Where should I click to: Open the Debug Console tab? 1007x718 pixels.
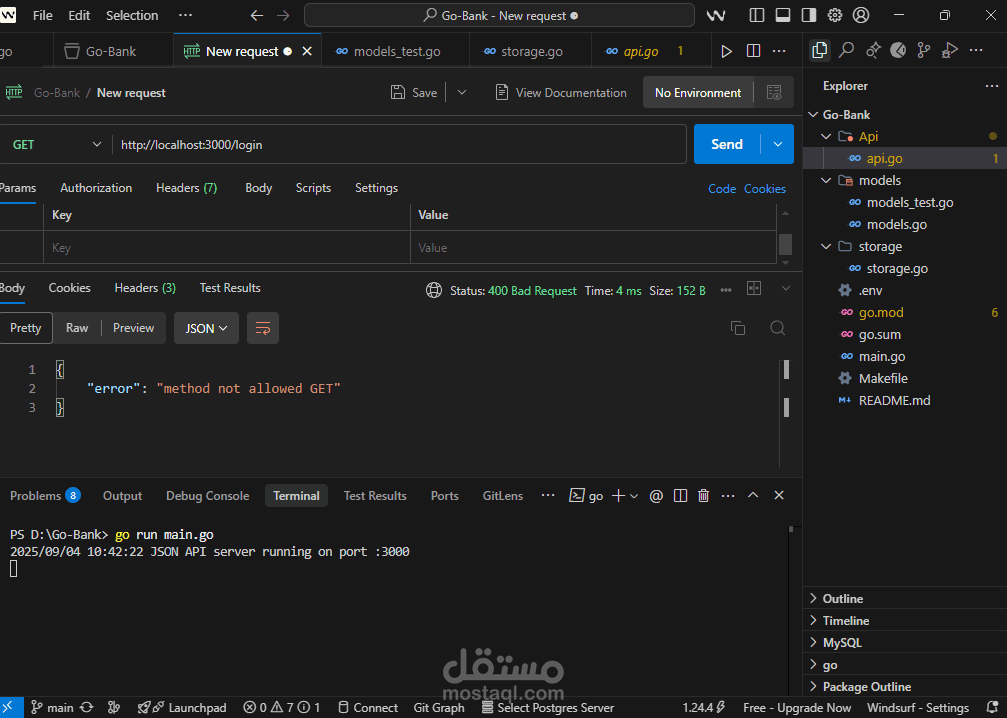tap(207, 496)
